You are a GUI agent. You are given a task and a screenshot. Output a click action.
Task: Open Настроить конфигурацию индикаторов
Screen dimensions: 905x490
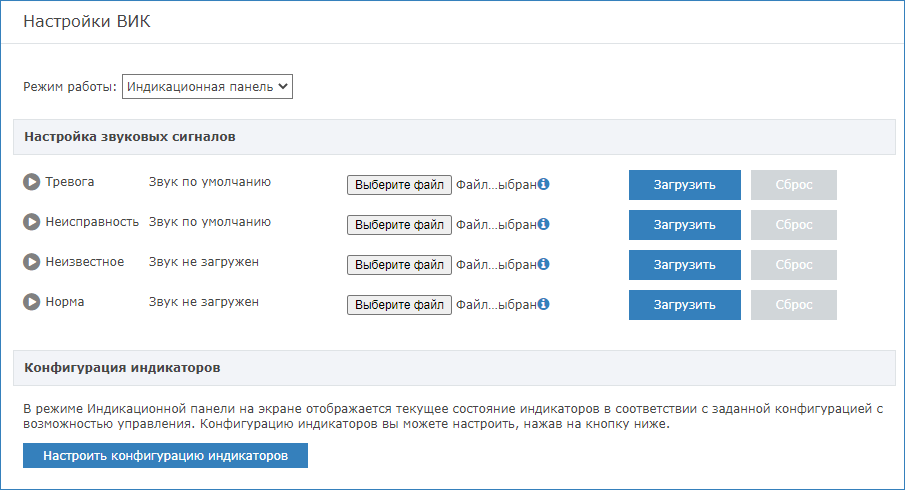coord(165,456)
